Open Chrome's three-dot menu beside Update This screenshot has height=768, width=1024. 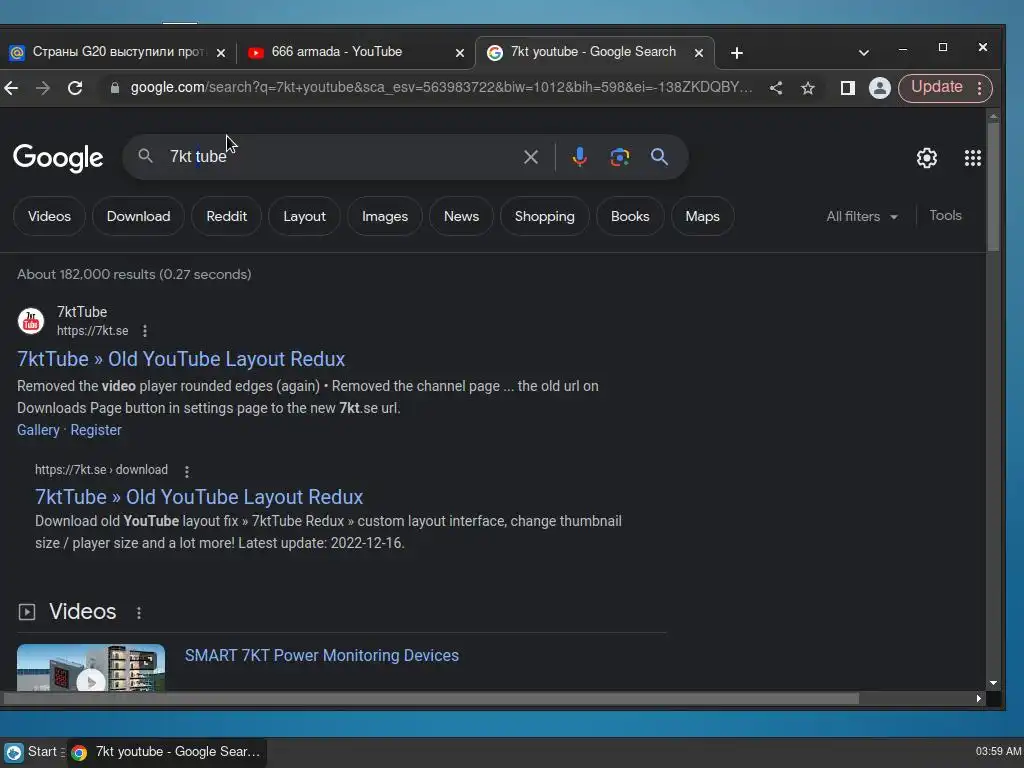click(980, 88)
